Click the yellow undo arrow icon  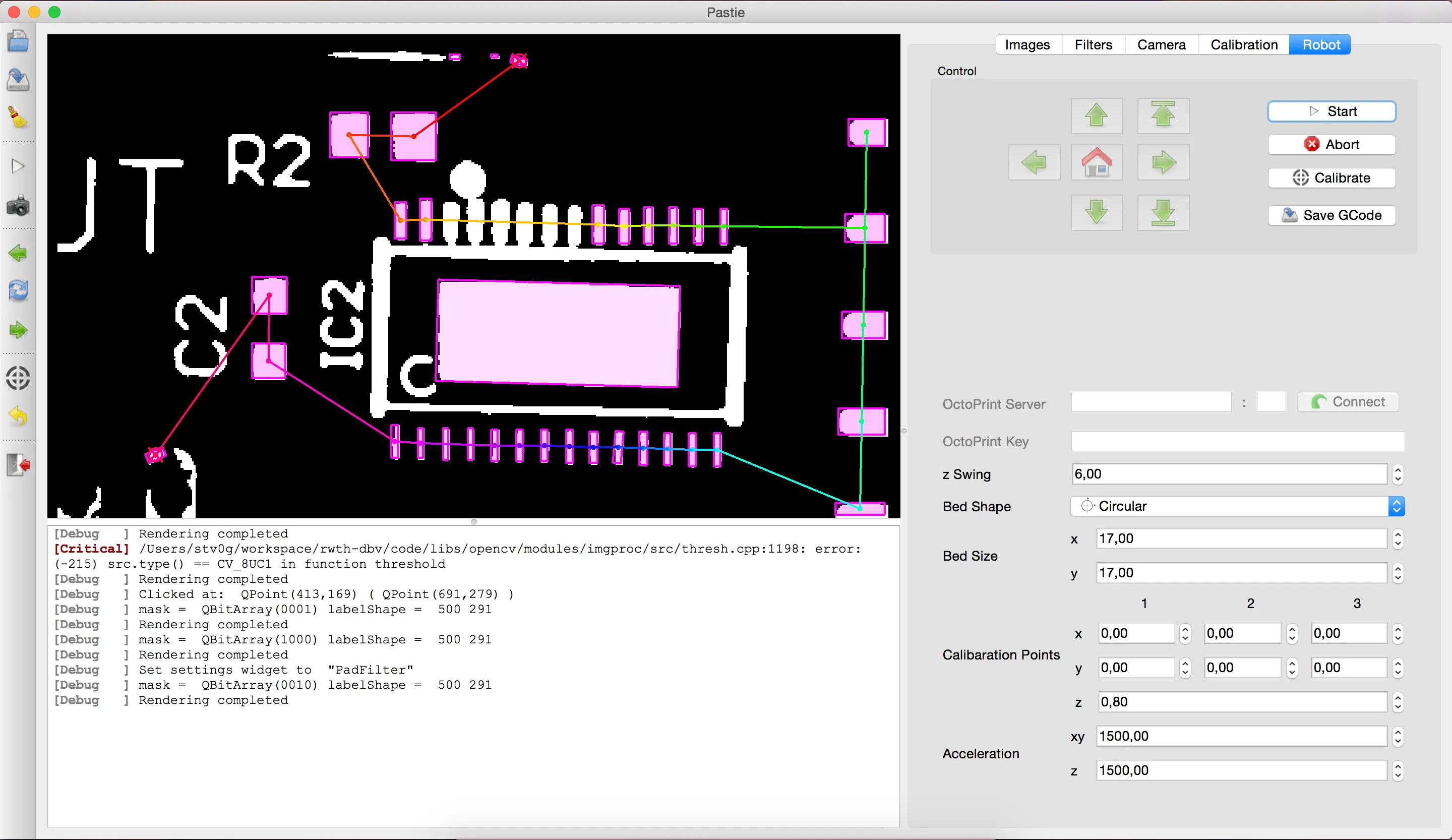pos(18,416)
